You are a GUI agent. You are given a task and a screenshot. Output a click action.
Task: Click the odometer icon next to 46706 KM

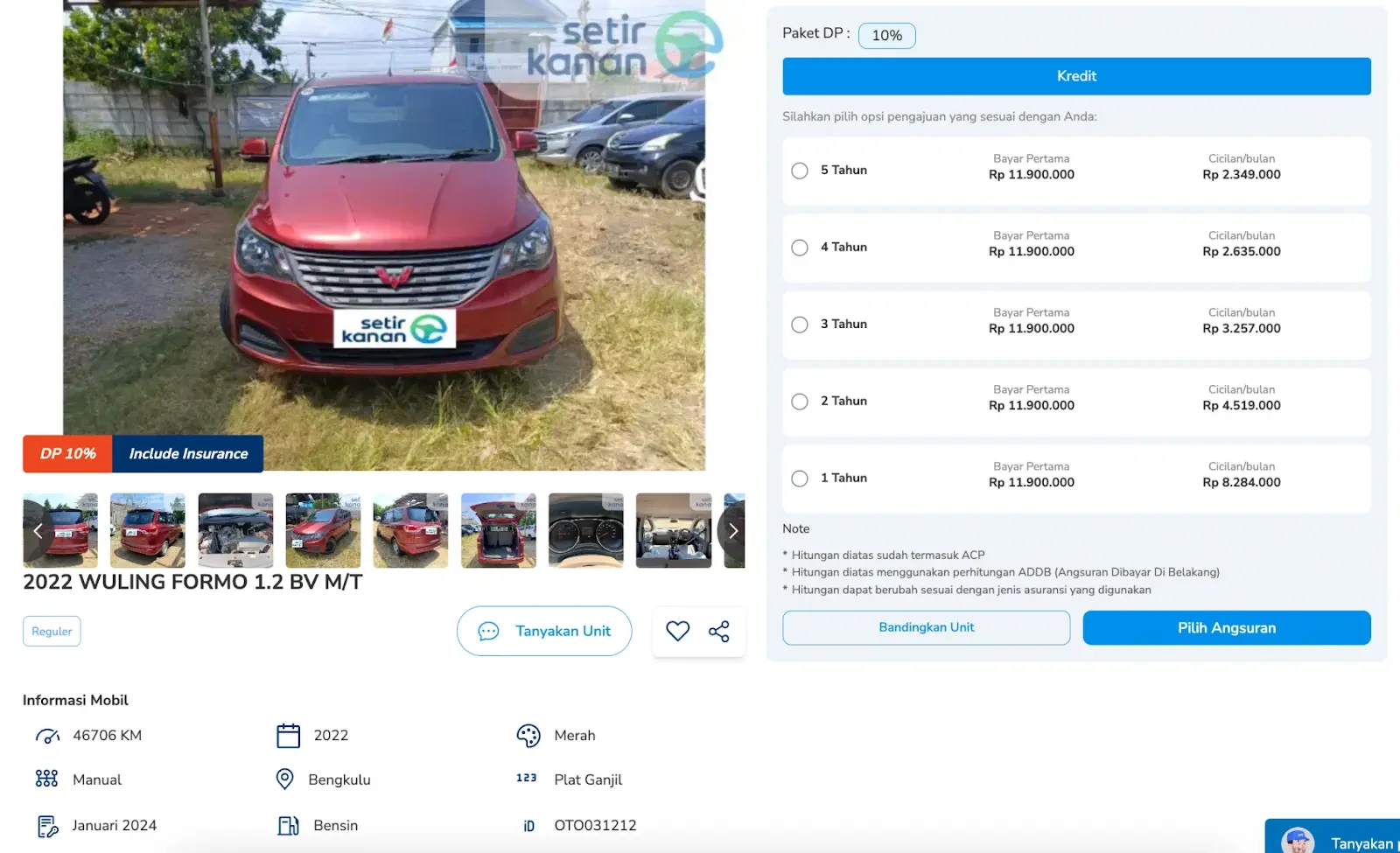tap(46, 735)
